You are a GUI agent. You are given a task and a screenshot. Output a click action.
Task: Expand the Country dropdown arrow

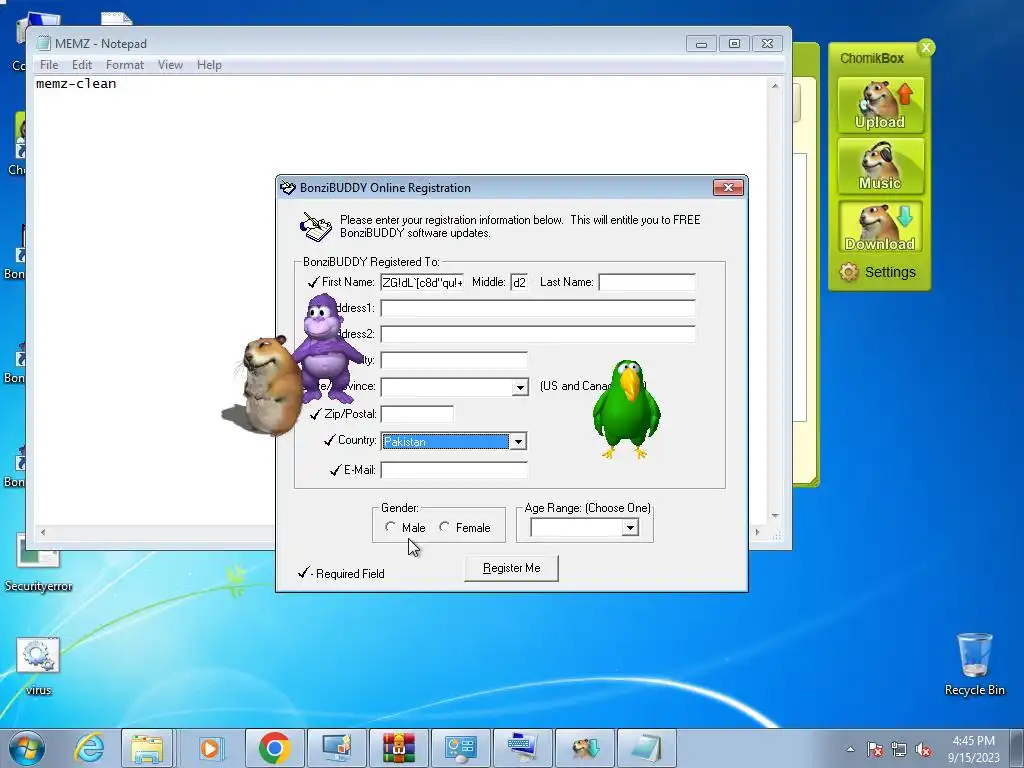pyautogui.click(x=518, y=441)
